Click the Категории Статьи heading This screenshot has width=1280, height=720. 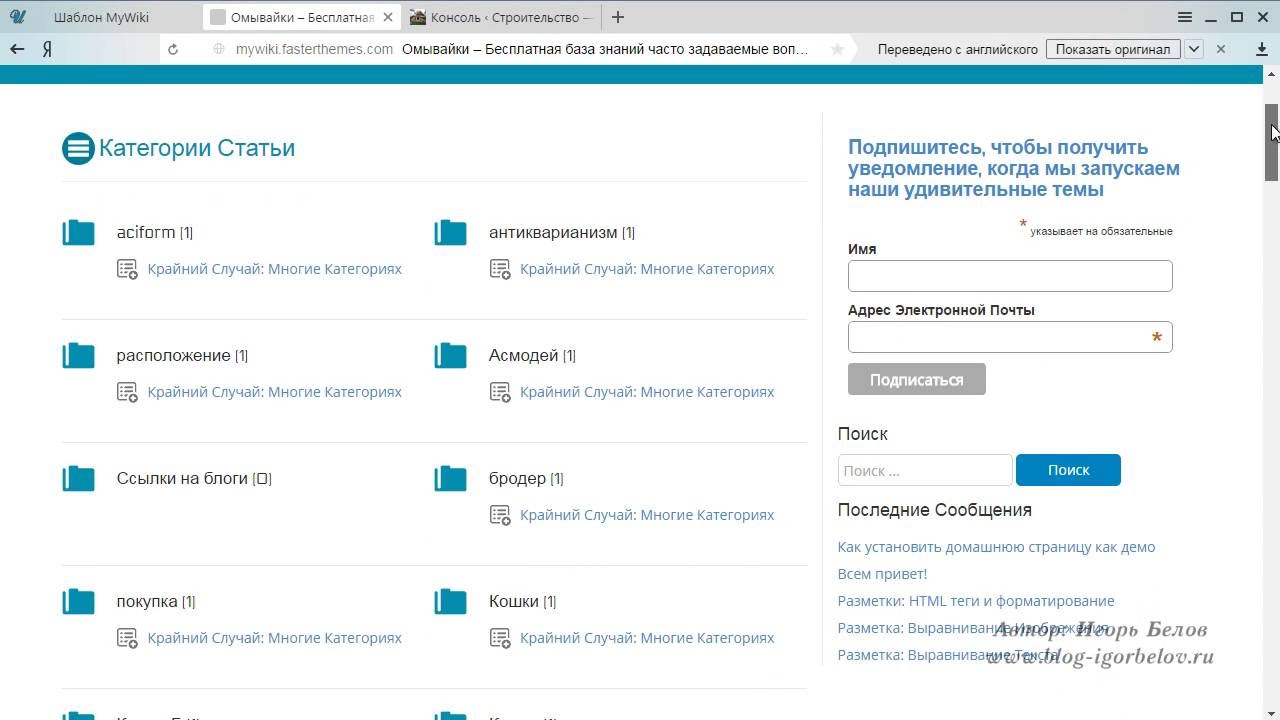pyautogui.click(x=197, y=148)
